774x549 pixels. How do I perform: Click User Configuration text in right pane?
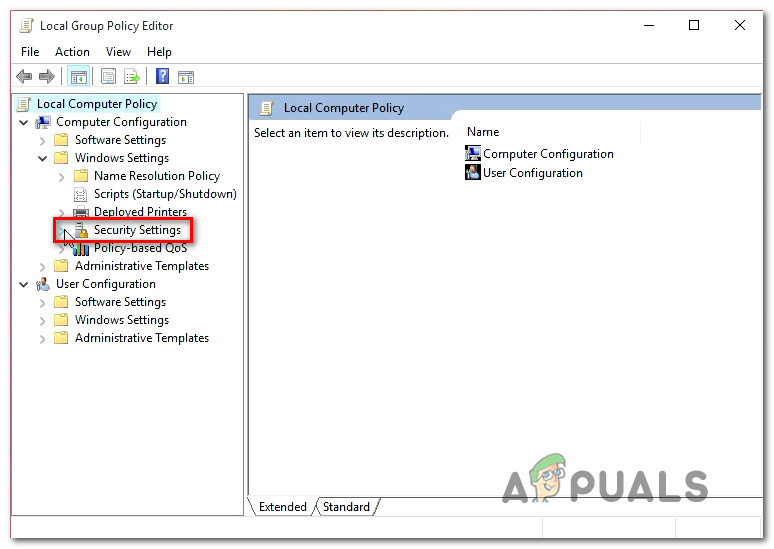coord(533,173)
